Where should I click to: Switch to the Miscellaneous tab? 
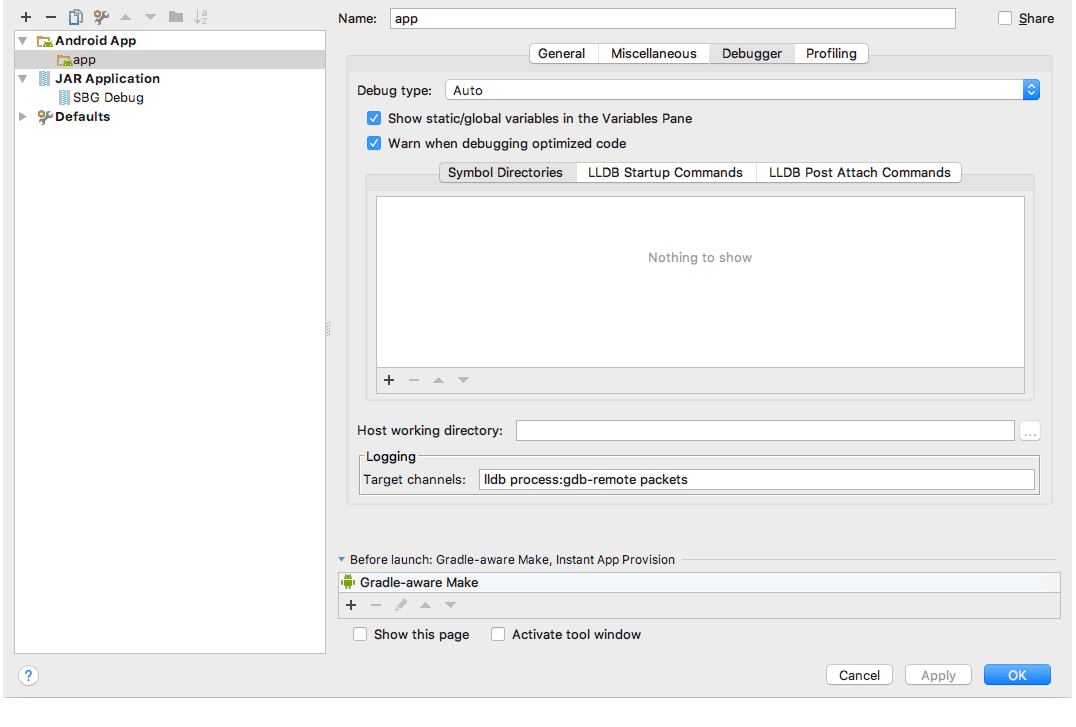click(x=653, y=54)
